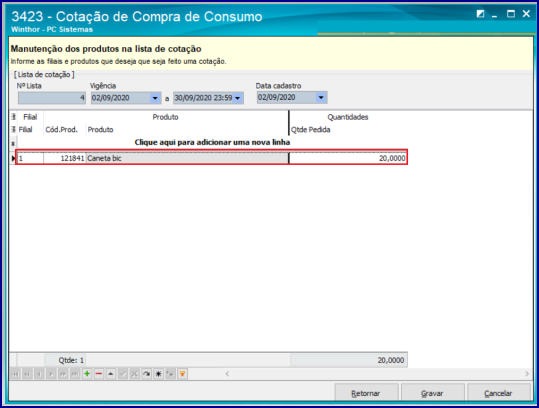Screen dimensions: 539x408
Task: Click the black up-triangle edit icon
Action: [111, 374]
